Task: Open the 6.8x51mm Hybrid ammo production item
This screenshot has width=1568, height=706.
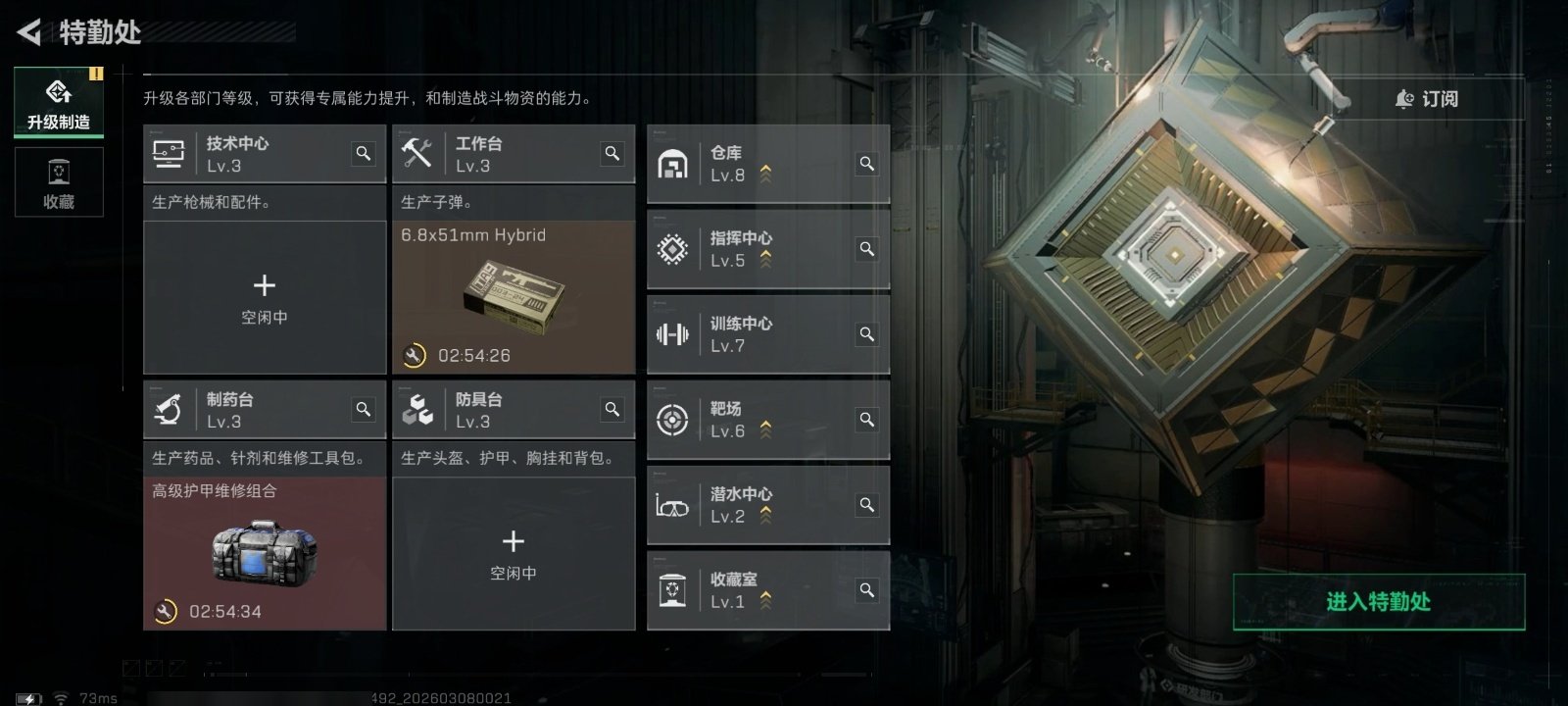Action: click(x=514, y=297)
